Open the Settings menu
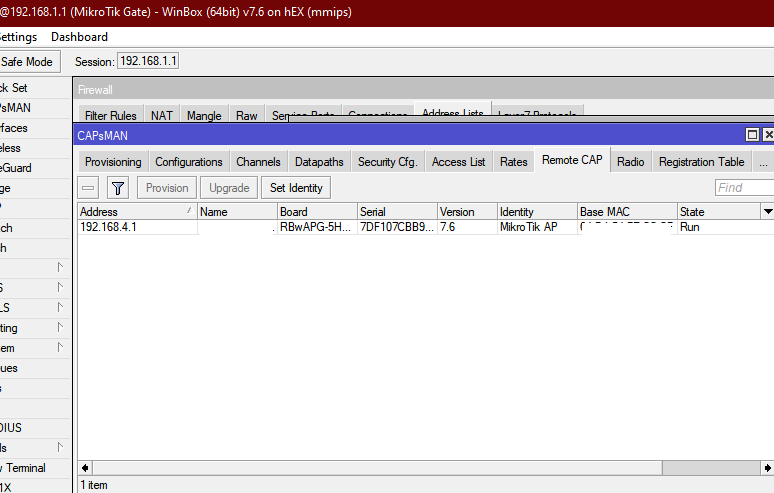Screen dimensions: 774x493 [x=18, y=37]
